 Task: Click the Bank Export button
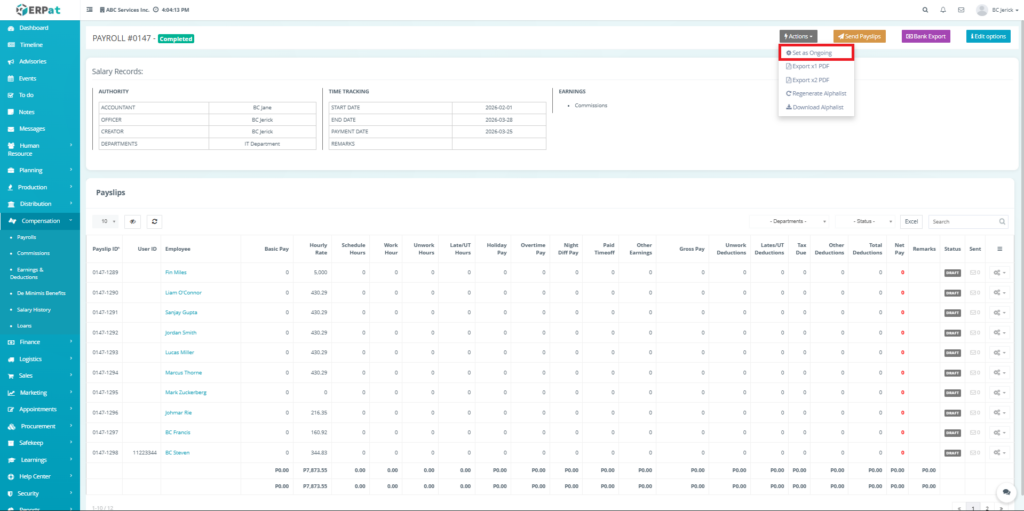coord(925,36)
